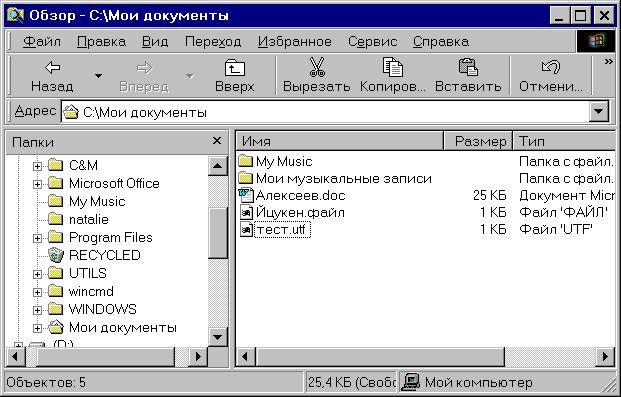Screen dimensions: 621x397
Task: Click the Windows logo throbber icon
Action: pyautogui.click(x=596, y=41)
